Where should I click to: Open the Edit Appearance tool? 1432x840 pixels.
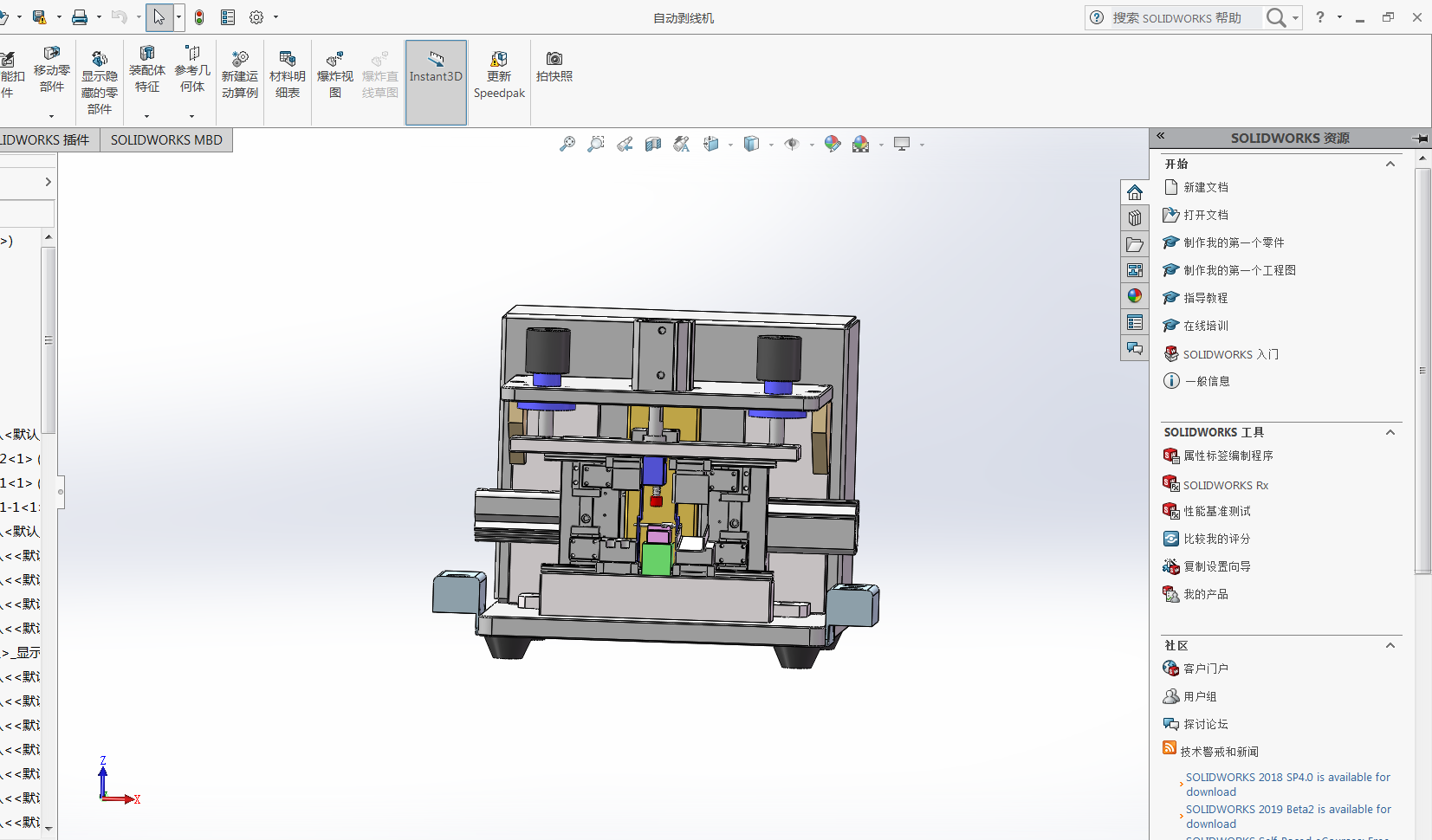[x=833, y=144]
